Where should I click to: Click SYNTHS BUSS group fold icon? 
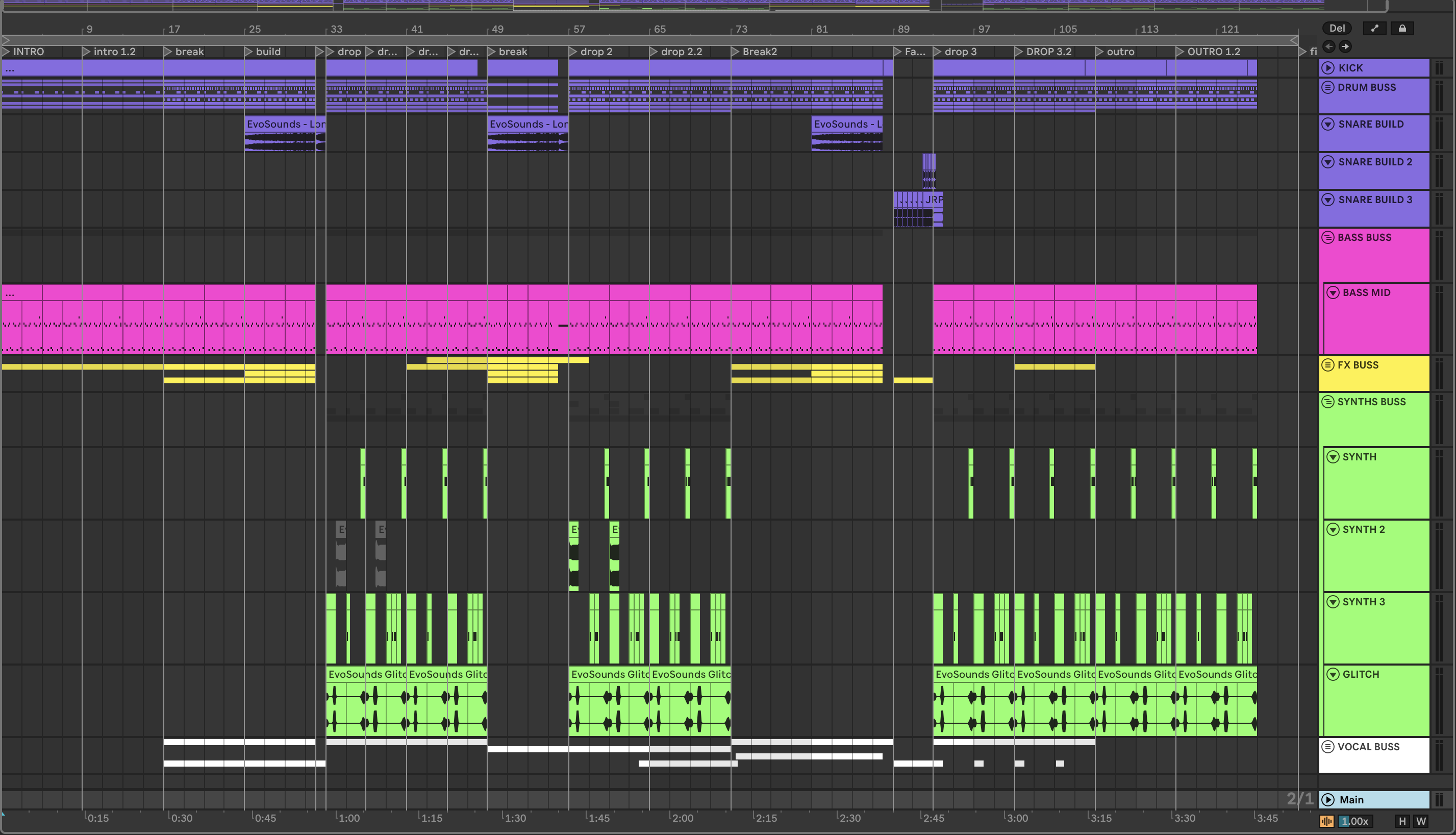click(1327, 402)
